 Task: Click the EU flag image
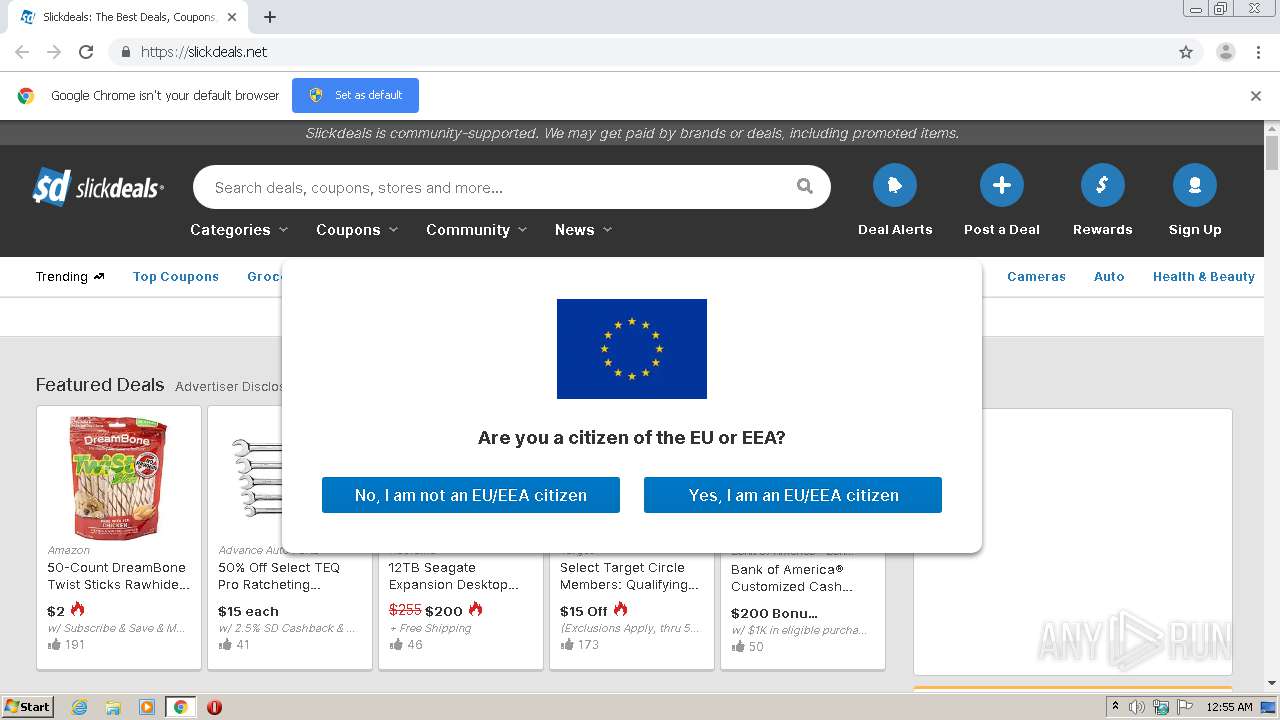[x=632, y=349]
